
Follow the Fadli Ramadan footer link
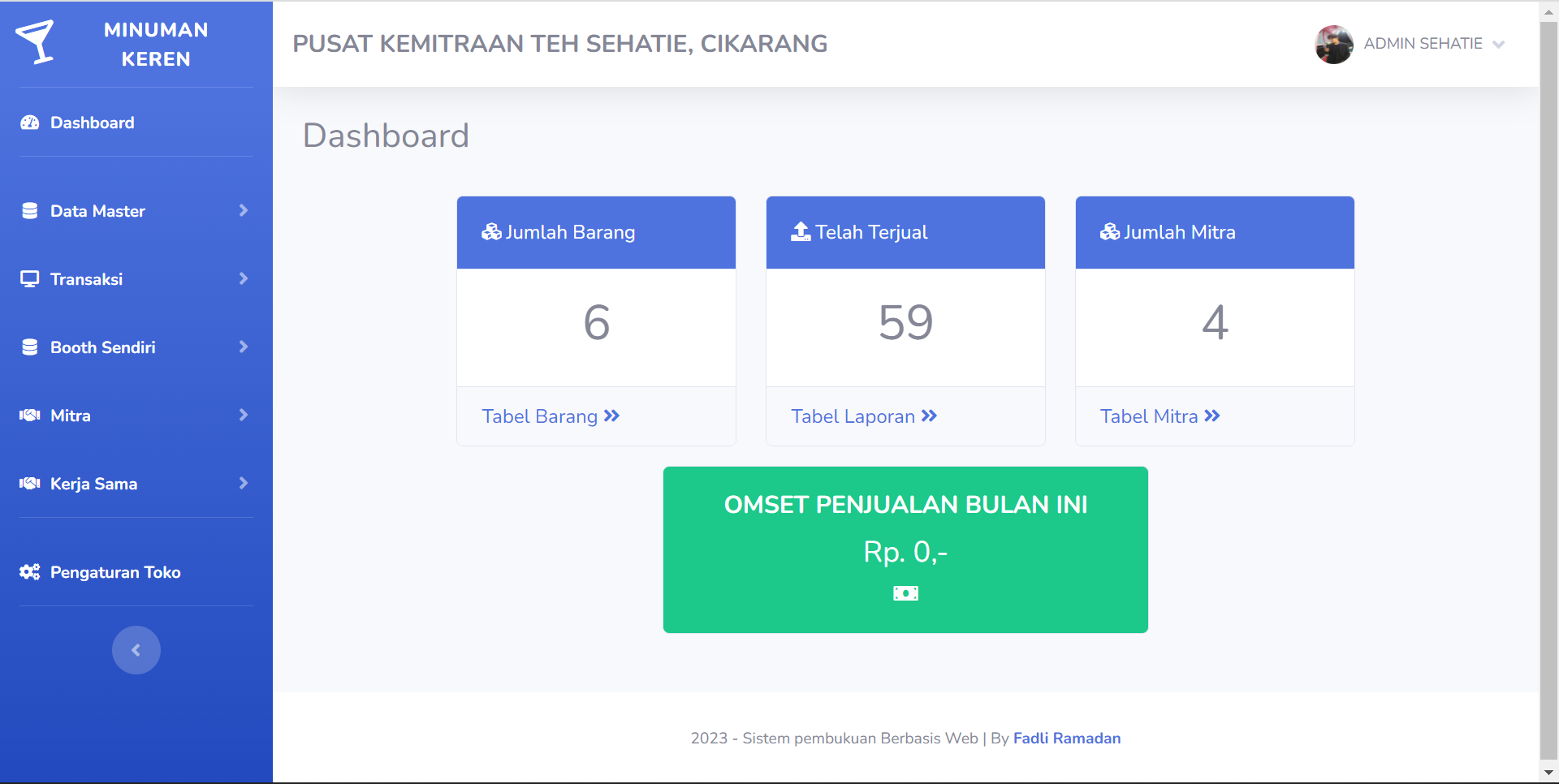1067,738
